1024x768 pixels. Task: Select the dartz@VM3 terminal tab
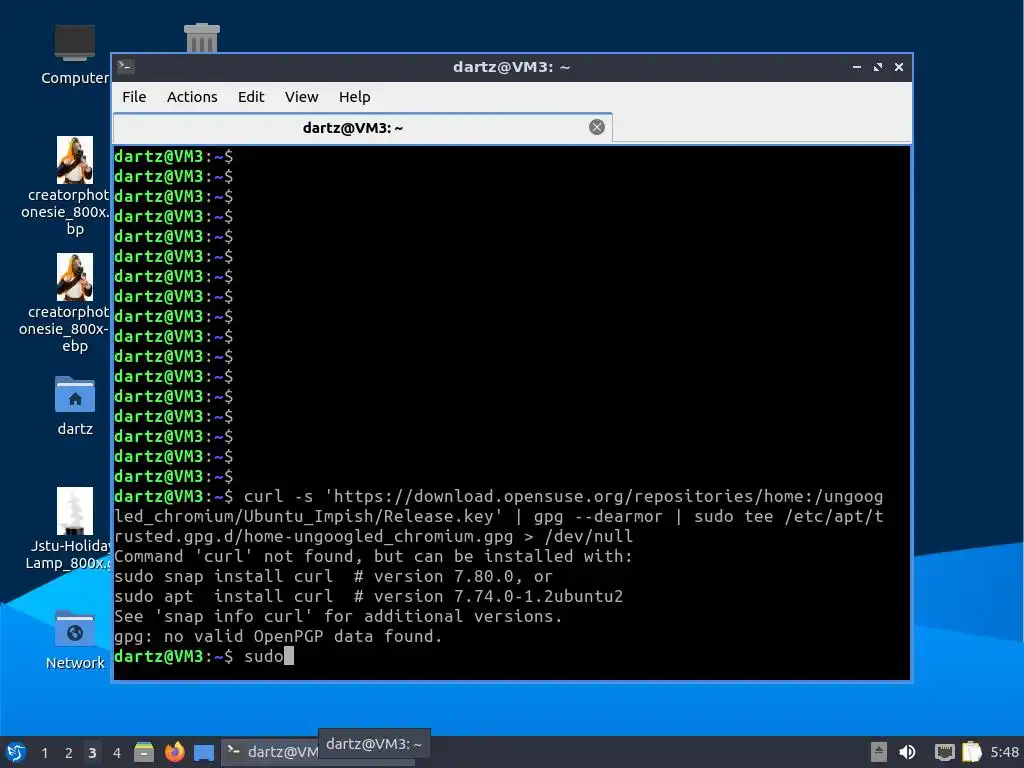point(362,127)
